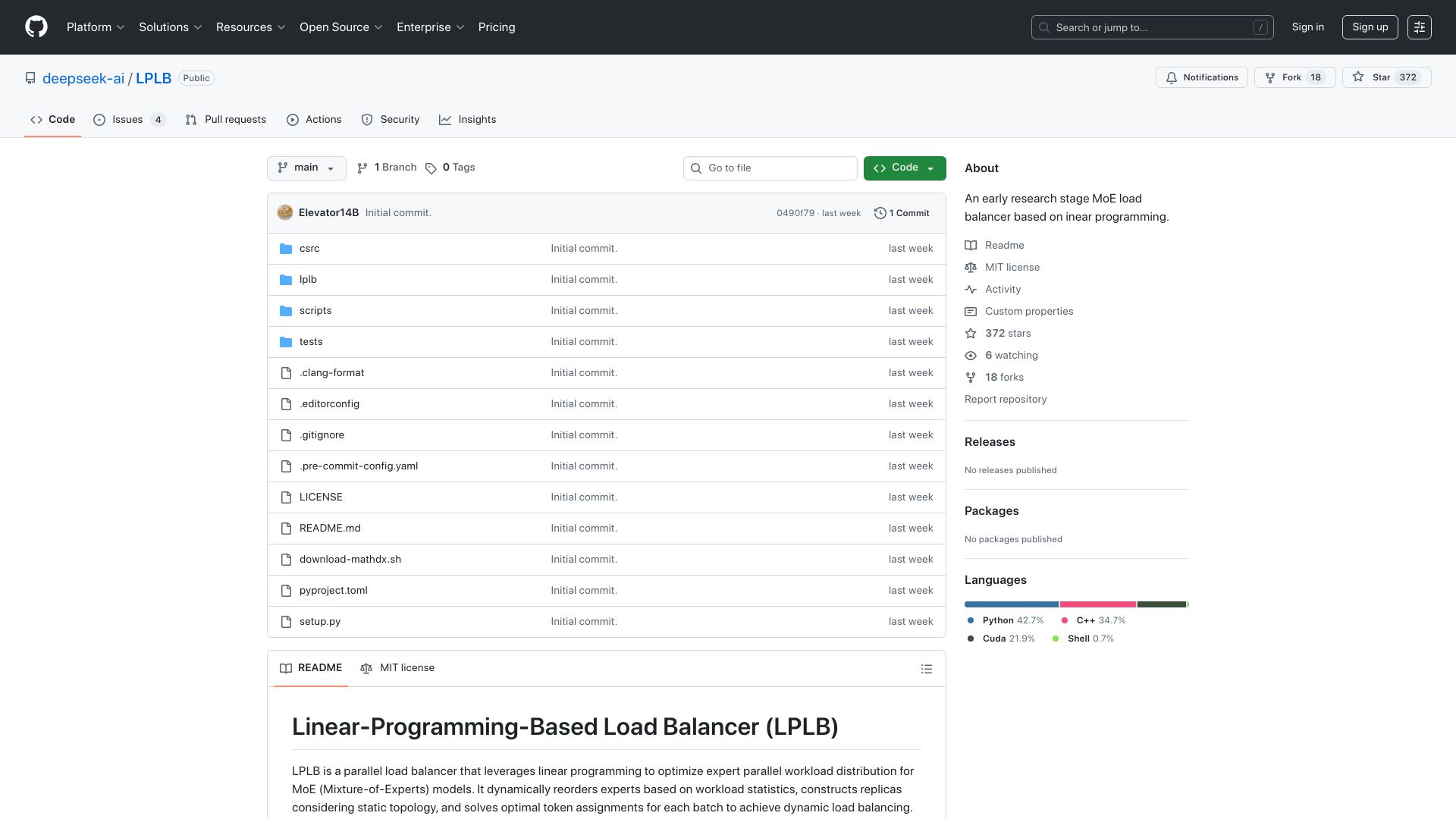The width and height of the screenshot is (1456, 819).
Task: Click the Report repository link
Action: [x=1006, y=400]
